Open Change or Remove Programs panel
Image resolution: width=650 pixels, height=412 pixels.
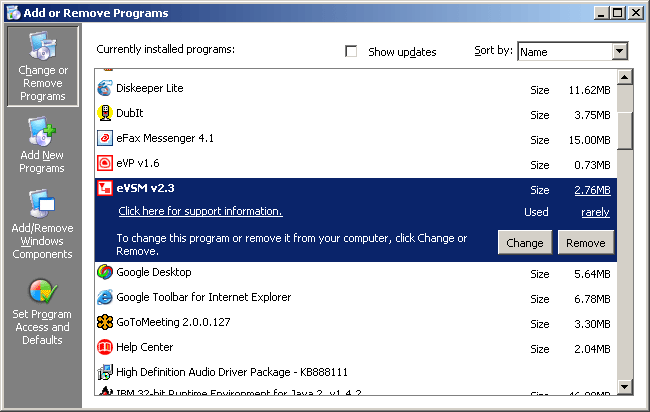coord(43,66)
